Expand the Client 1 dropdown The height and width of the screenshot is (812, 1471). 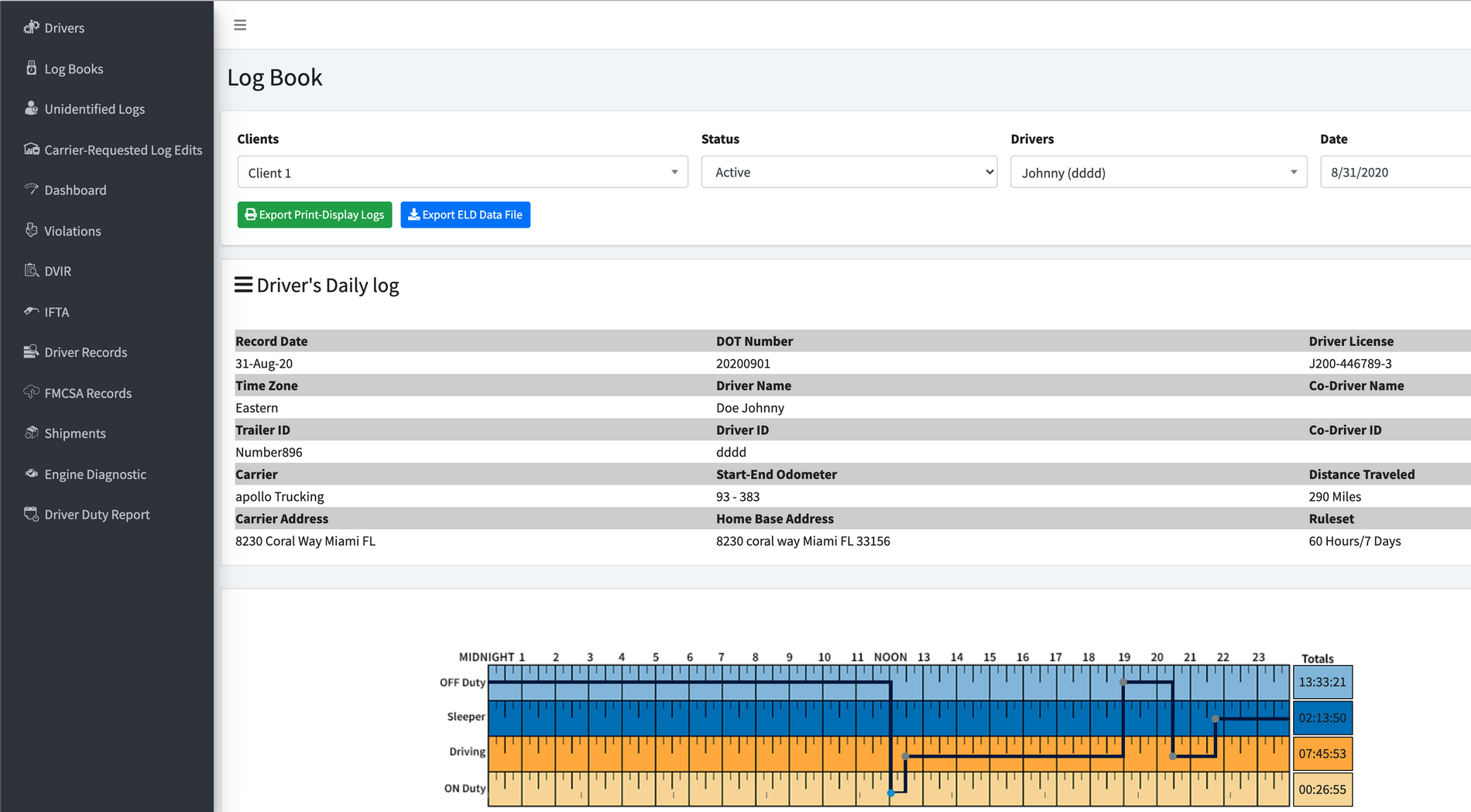pyautogui.click(x=462, y=172)
